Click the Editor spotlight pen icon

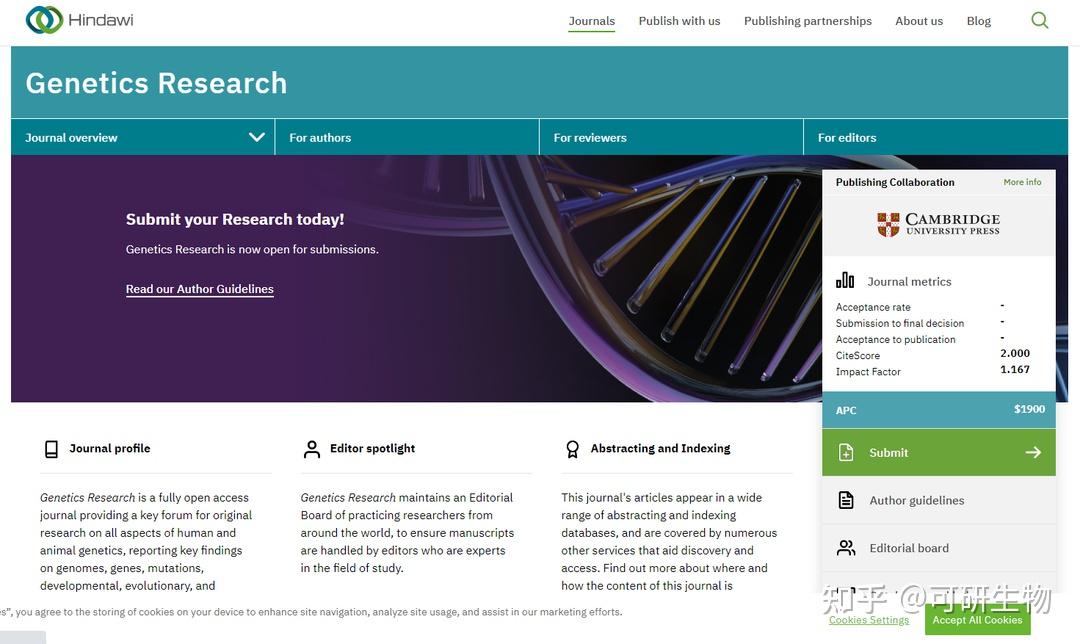[x=312, y=448]
